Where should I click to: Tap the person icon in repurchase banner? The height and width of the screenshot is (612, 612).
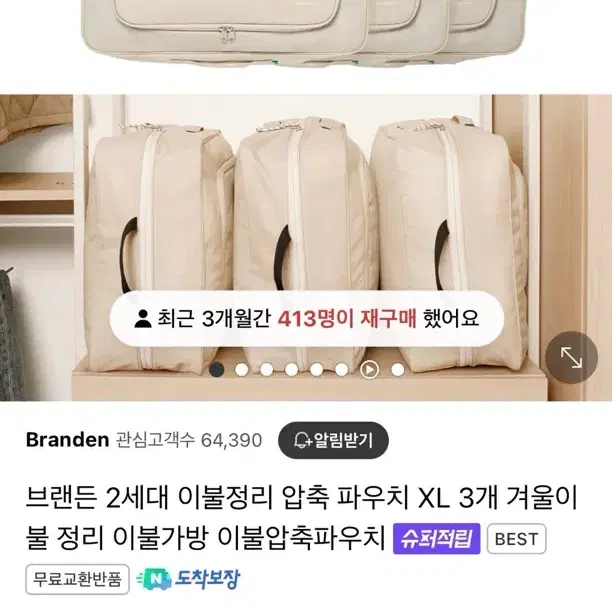point(142,318)
